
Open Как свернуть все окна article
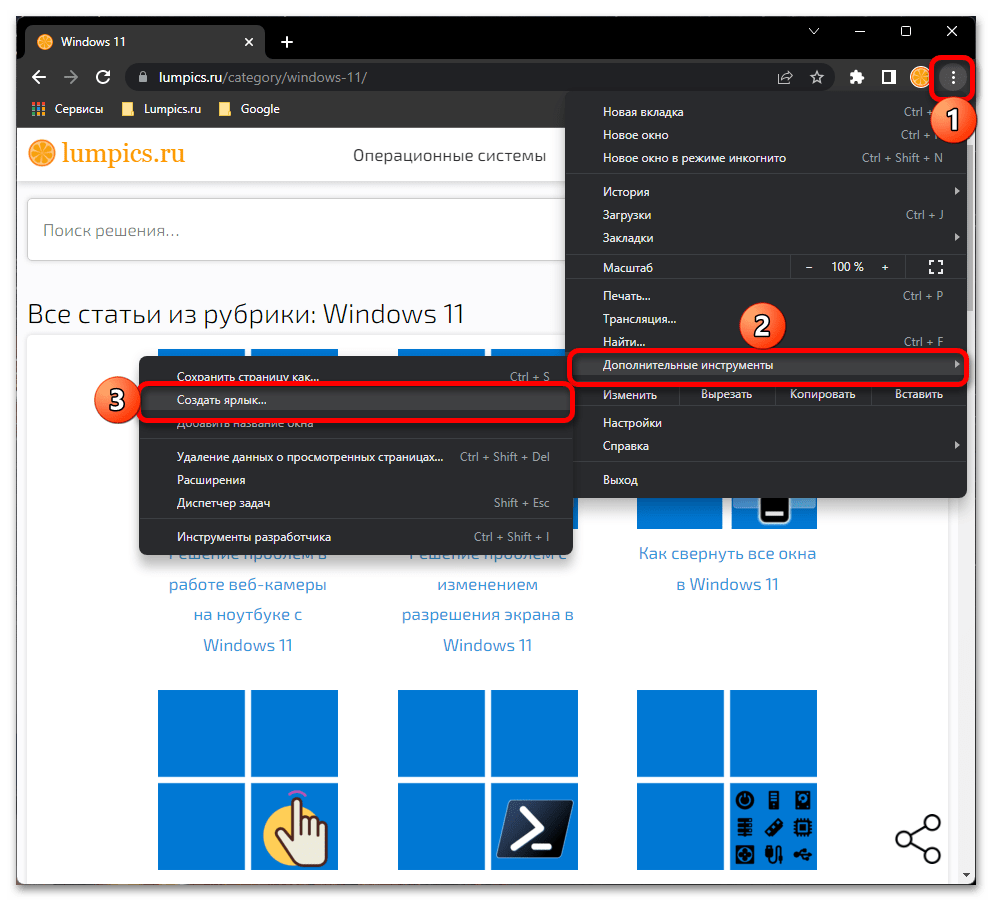tap(727, 569)
